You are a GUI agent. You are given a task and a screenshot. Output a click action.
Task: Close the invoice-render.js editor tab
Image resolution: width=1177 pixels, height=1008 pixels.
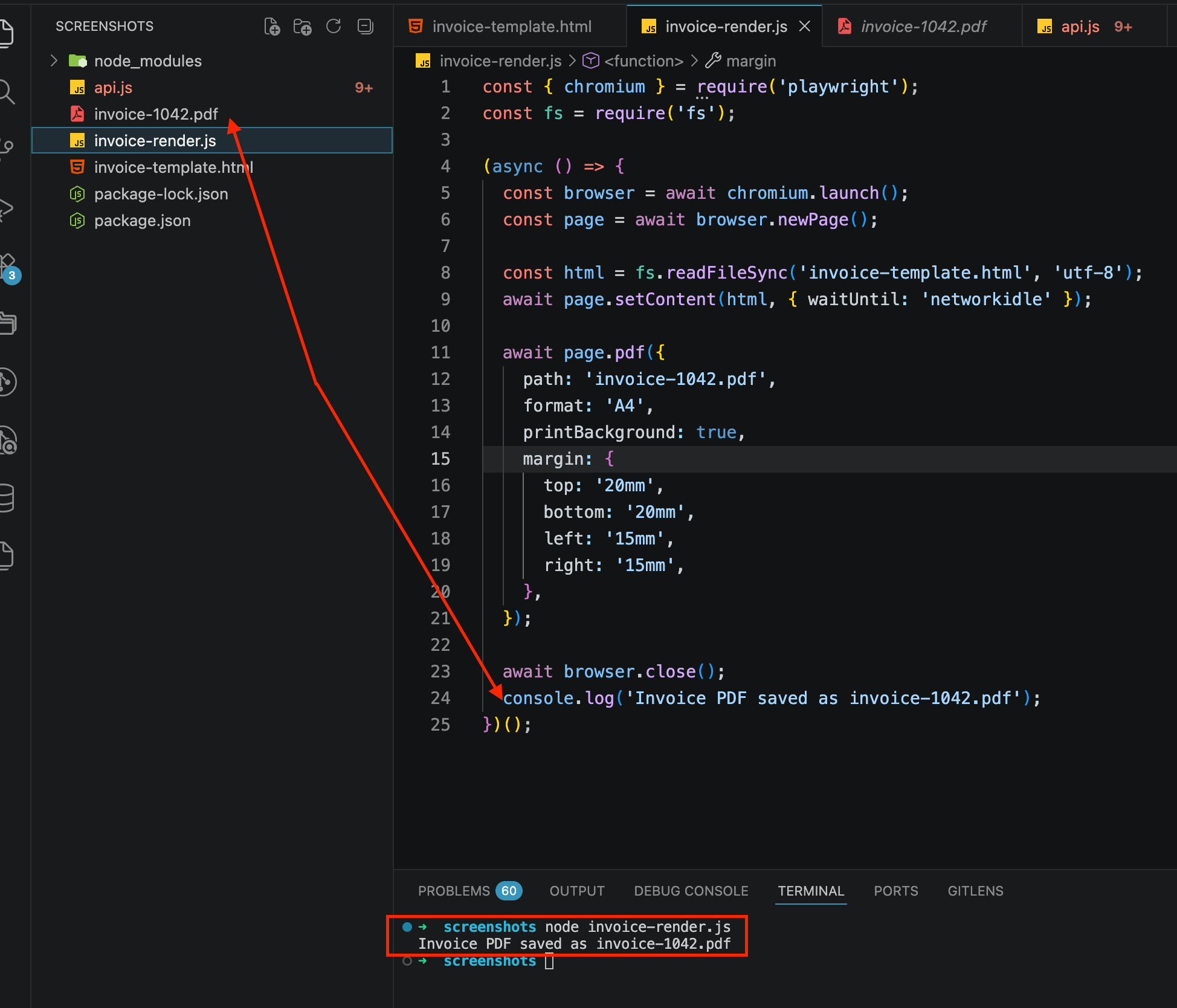click(x=805, y=26)
